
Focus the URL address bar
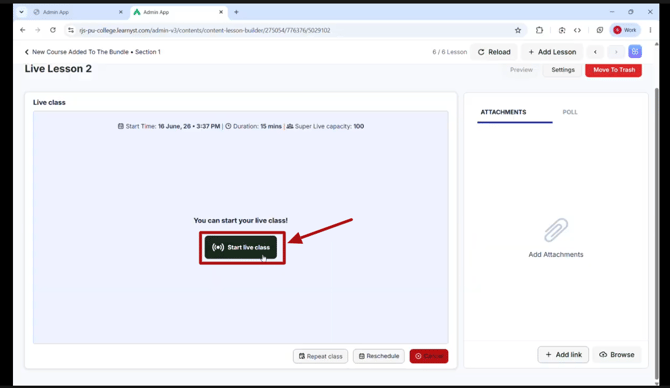pos(295,30)
